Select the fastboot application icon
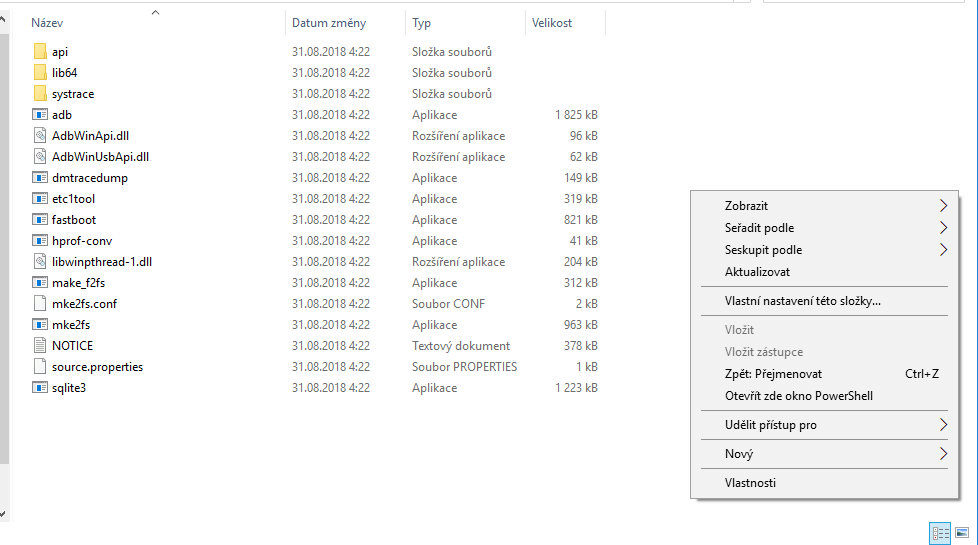The height and width of the screenshot is (545, 978). 40,219
